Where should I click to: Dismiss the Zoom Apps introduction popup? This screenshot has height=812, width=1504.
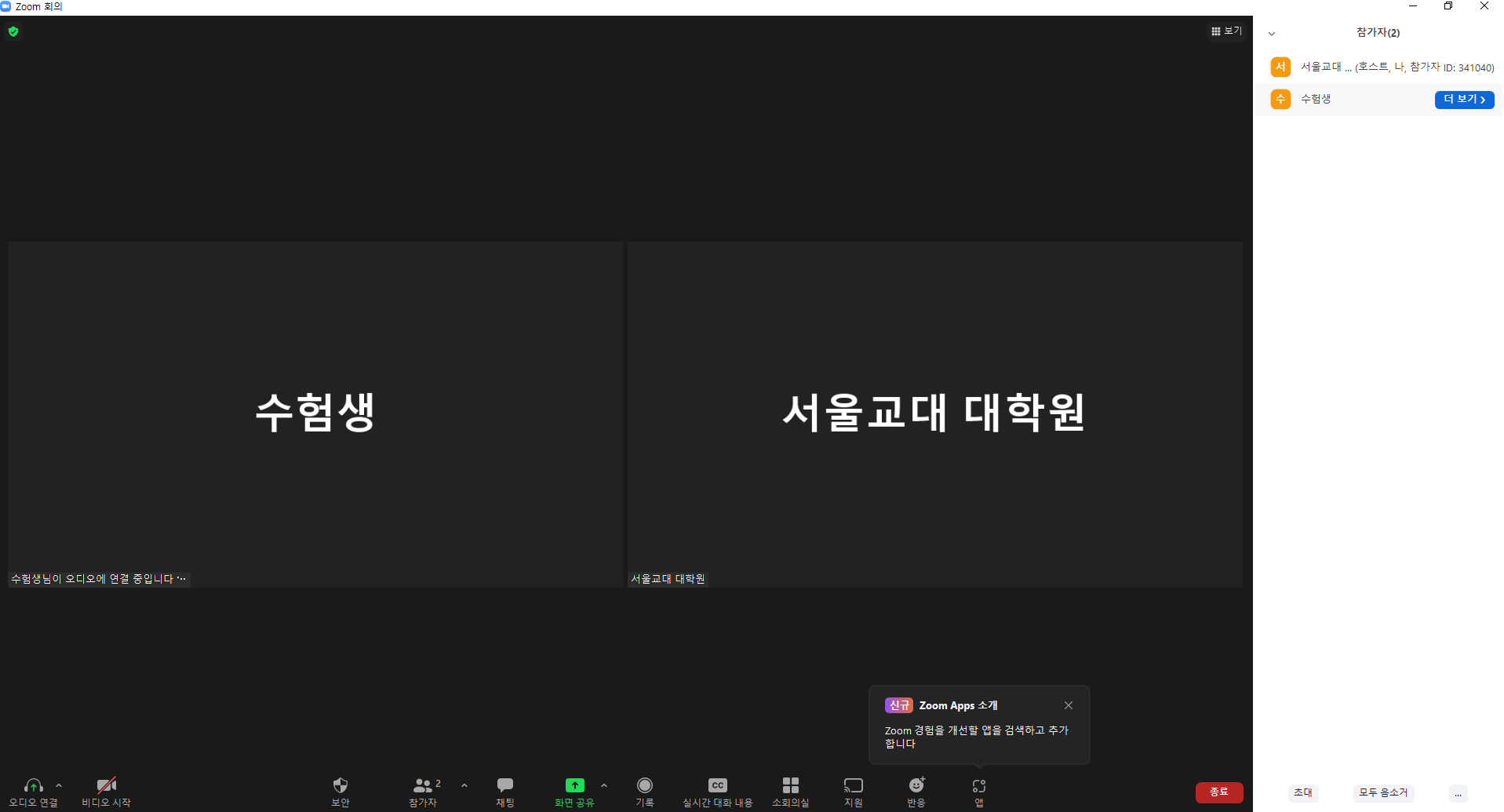click(x=1068, y=705)
